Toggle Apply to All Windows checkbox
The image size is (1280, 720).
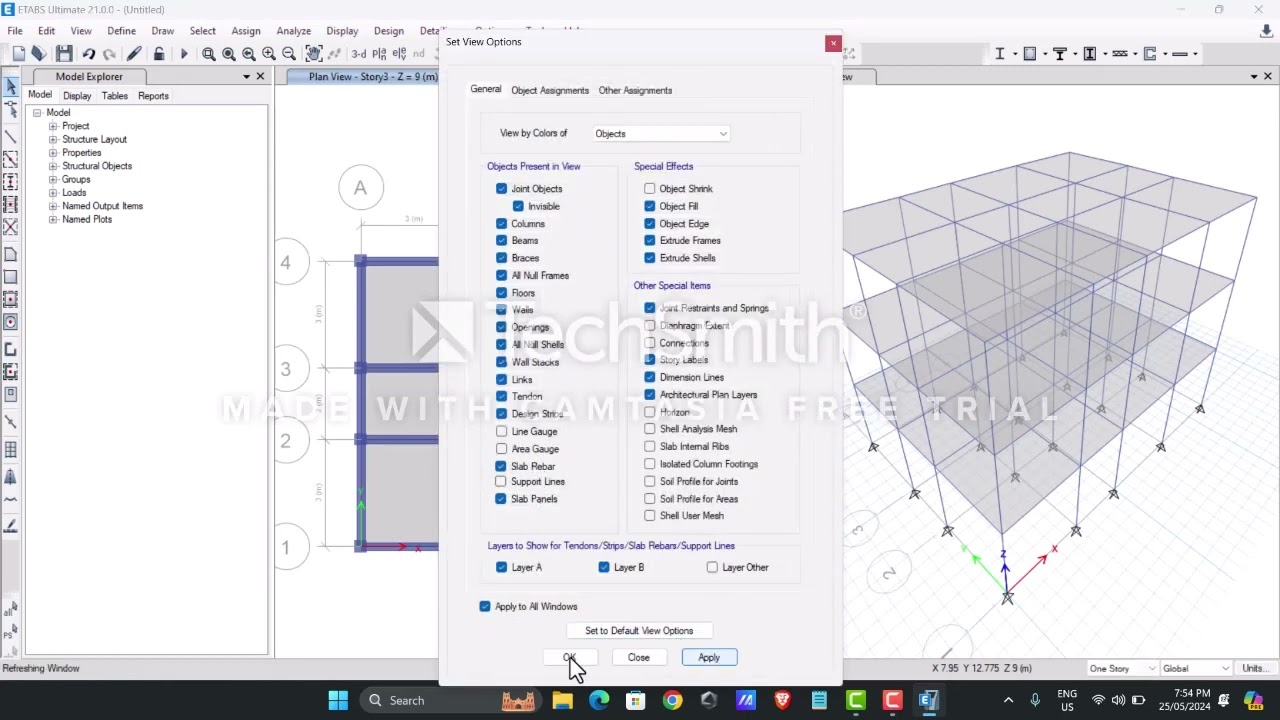coord(485,606)
